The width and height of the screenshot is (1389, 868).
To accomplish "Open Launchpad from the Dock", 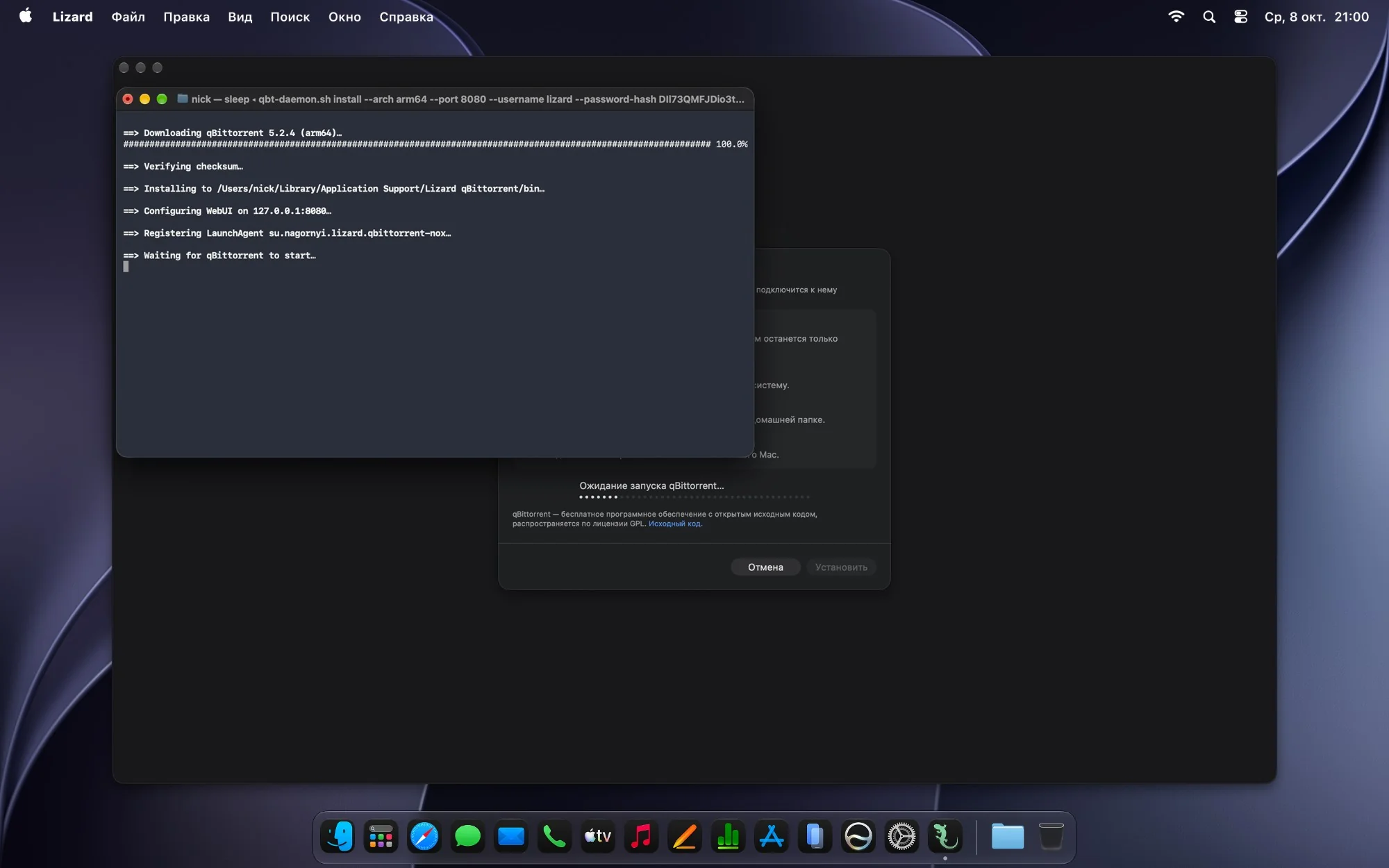I will point(381,836).
